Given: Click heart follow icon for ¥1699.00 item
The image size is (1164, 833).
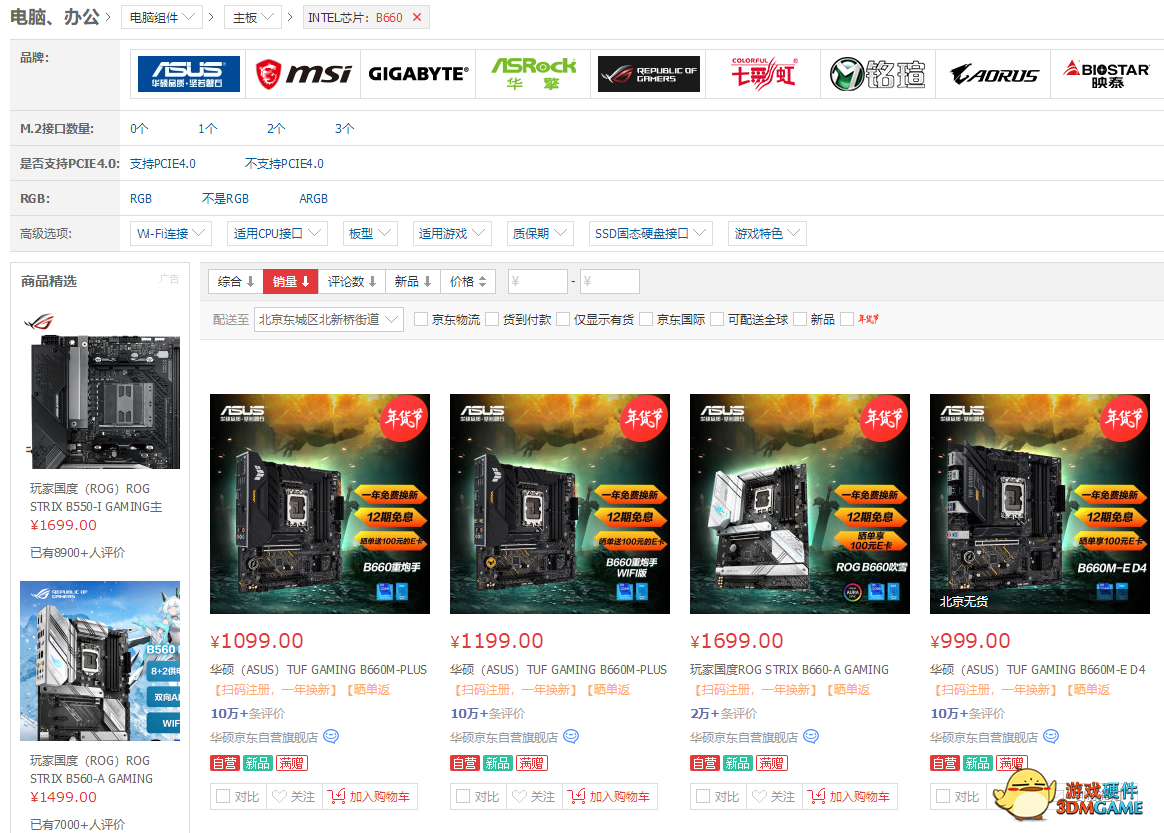Looking at the screenshot, I should coord(759,796).
